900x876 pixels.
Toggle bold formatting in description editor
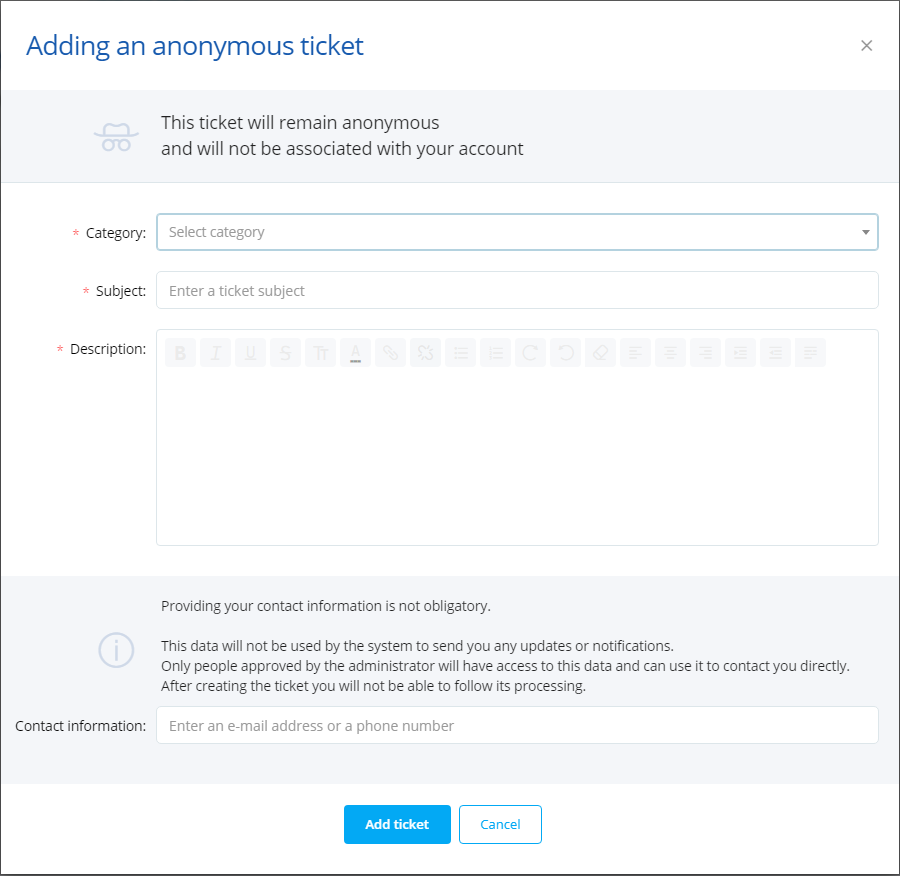(180, 352)
